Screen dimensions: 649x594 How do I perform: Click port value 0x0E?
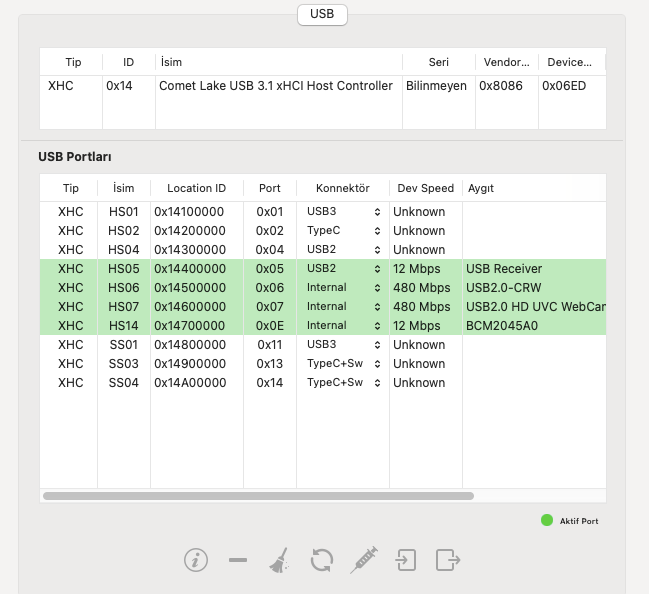tap(270, 326)
